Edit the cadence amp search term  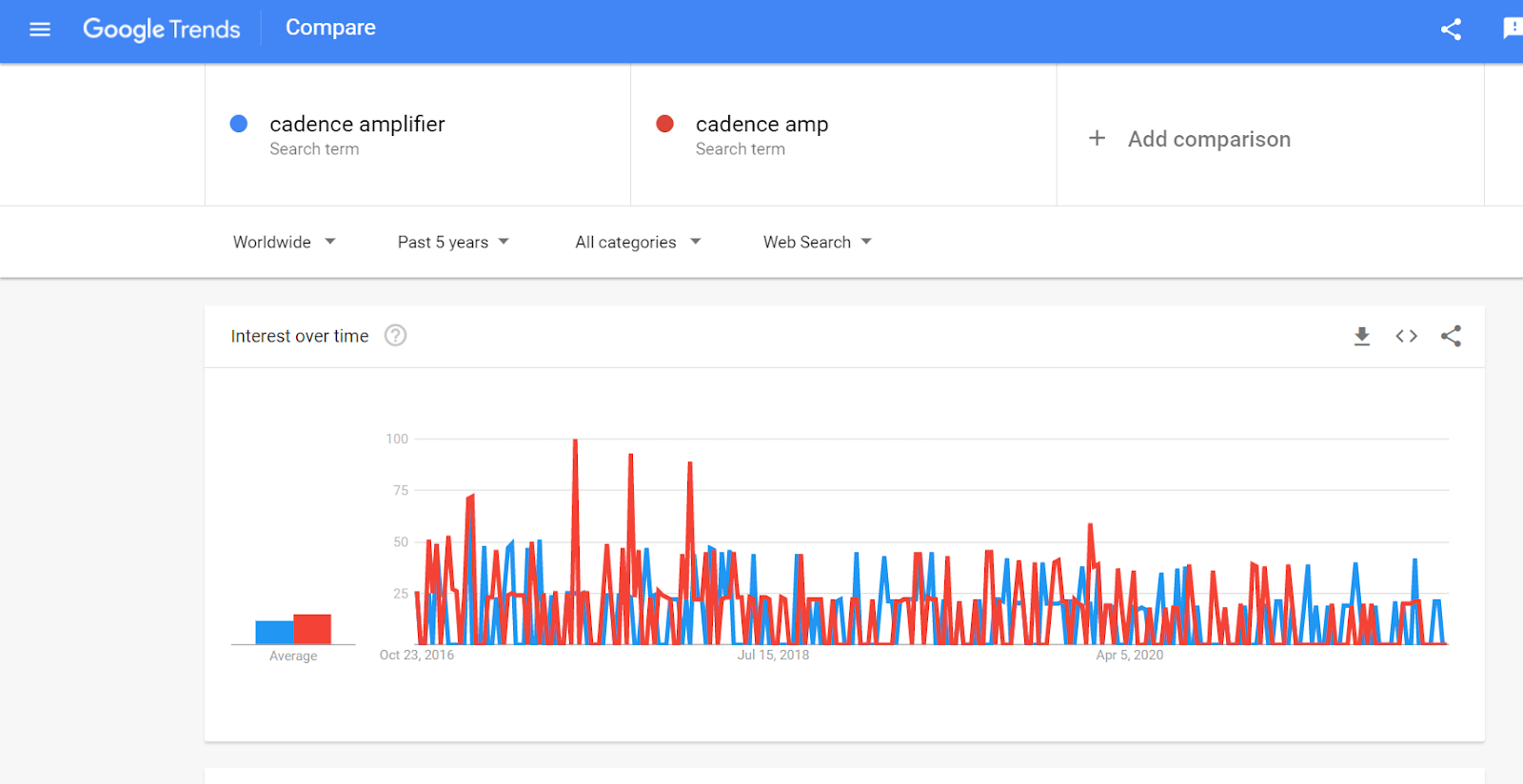tap(761, 125)
